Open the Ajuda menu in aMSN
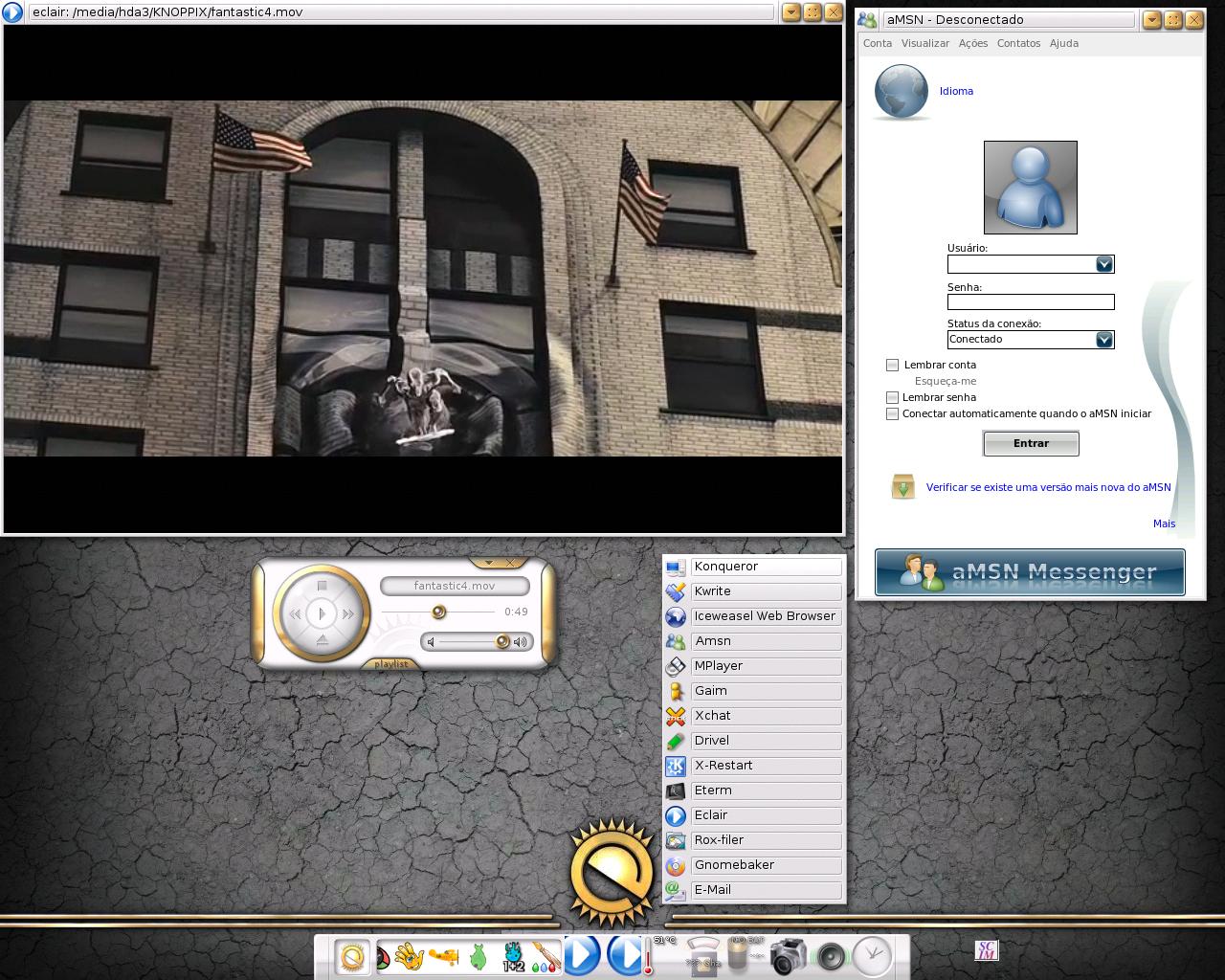The width and height of the screenshot is (1225, 980). 1064,43
